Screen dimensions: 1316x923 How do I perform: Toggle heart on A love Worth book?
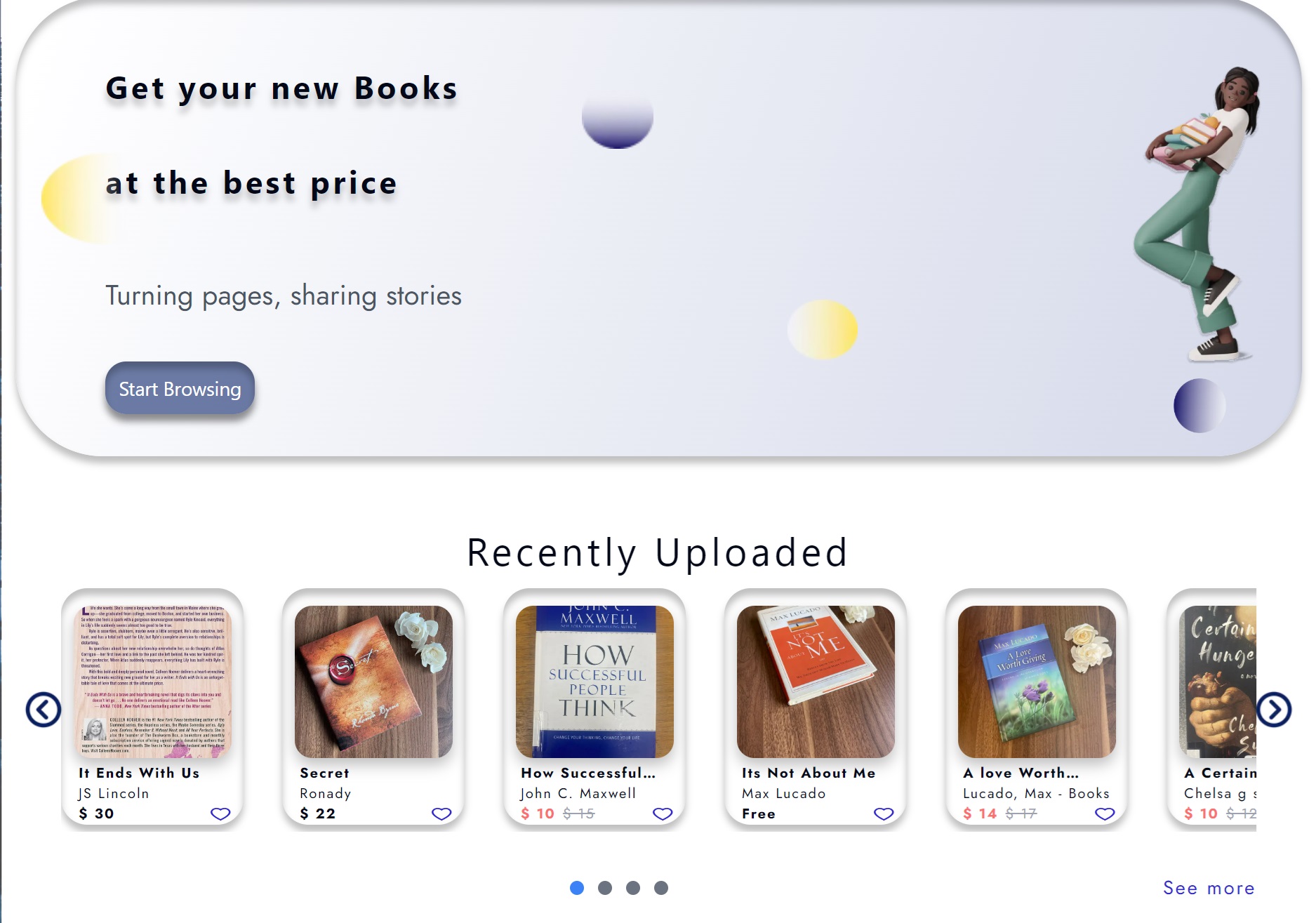click(1105, 814)
